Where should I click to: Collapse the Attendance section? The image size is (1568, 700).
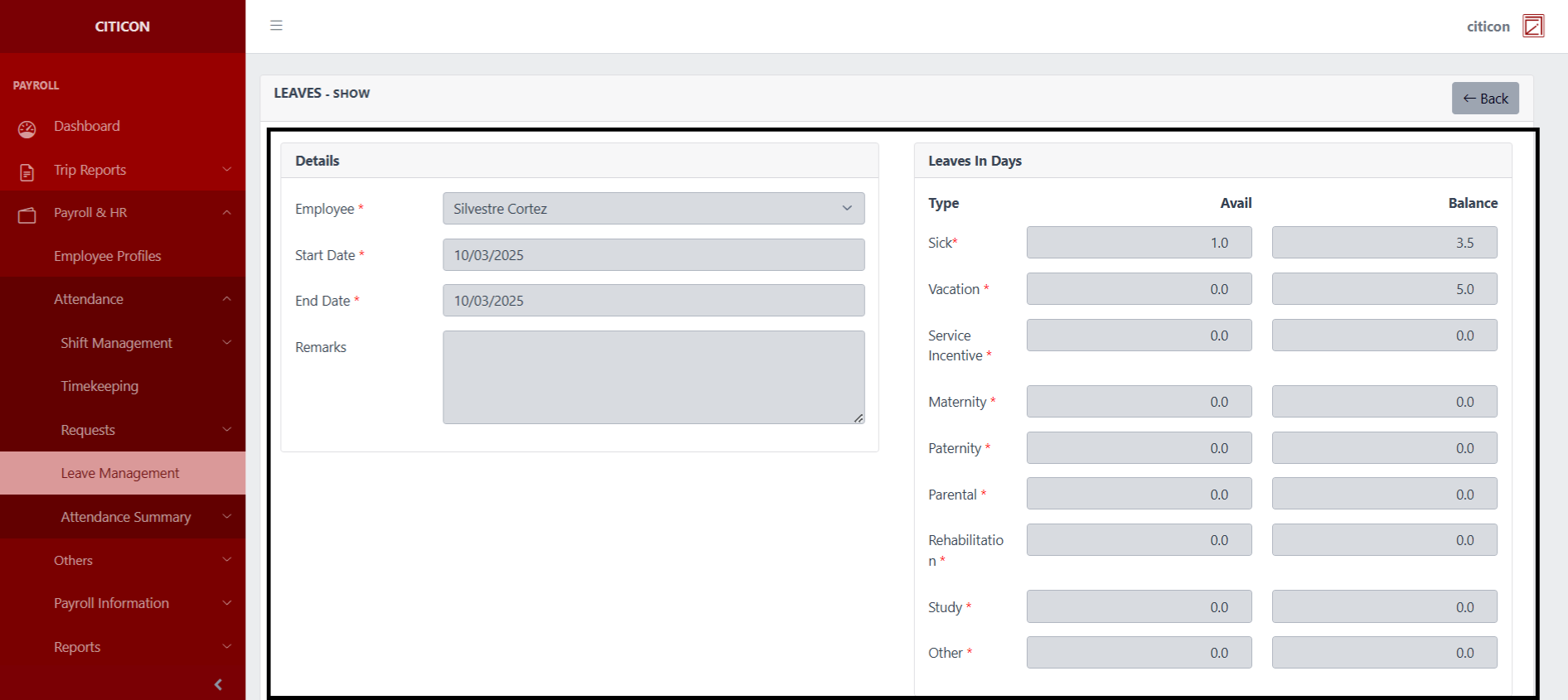click(x=226, y=299)
